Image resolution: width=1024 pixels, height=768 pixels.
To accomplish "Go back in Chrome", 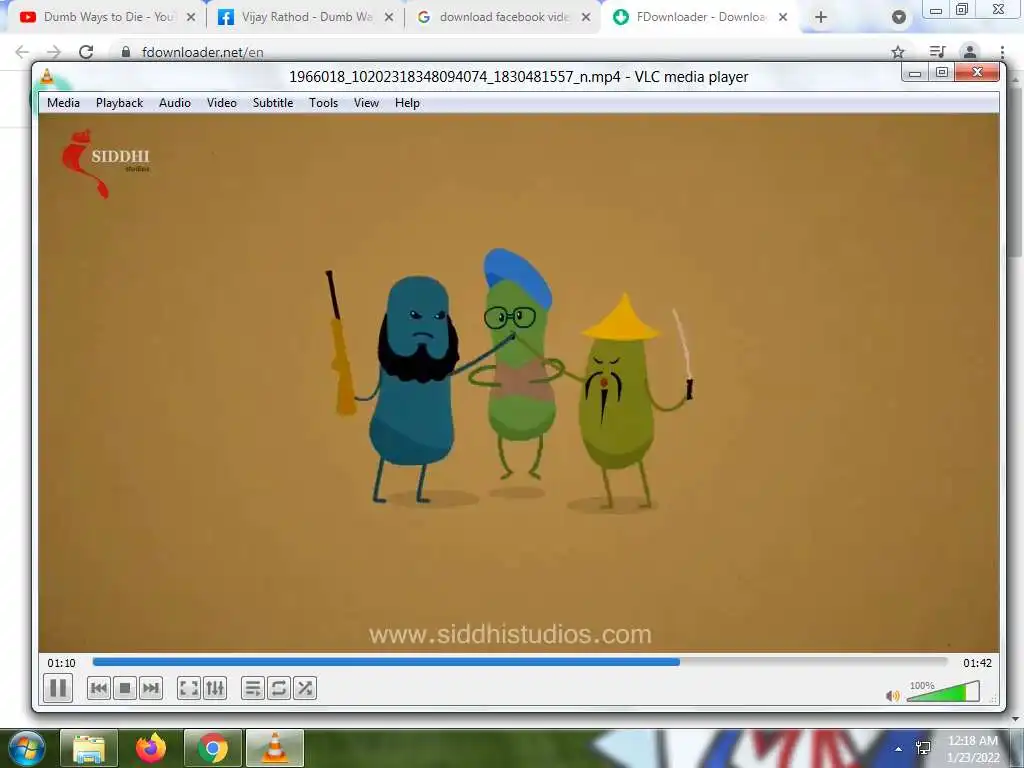I will point(22,52).
